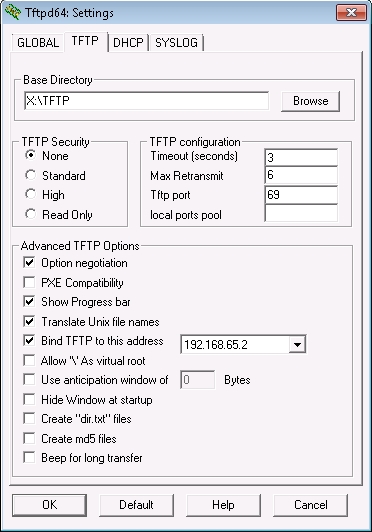Expand the bind address dropdown arrow
The height and width of the screenshot is (532, 372).
297,345
